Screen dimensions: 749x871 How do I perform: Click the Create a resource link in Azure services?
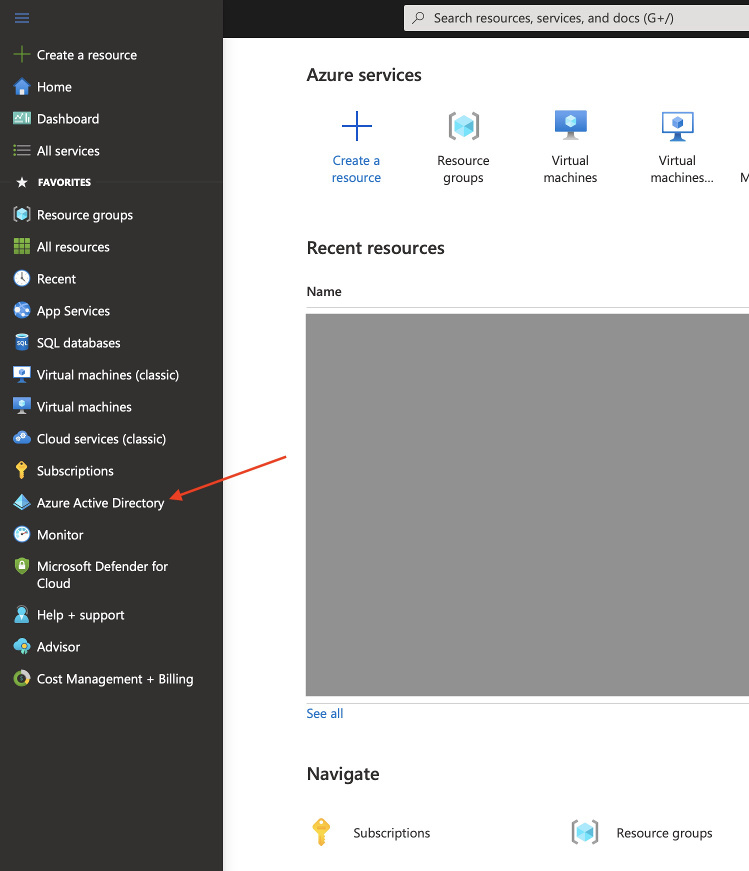click(x=356, y=169)
